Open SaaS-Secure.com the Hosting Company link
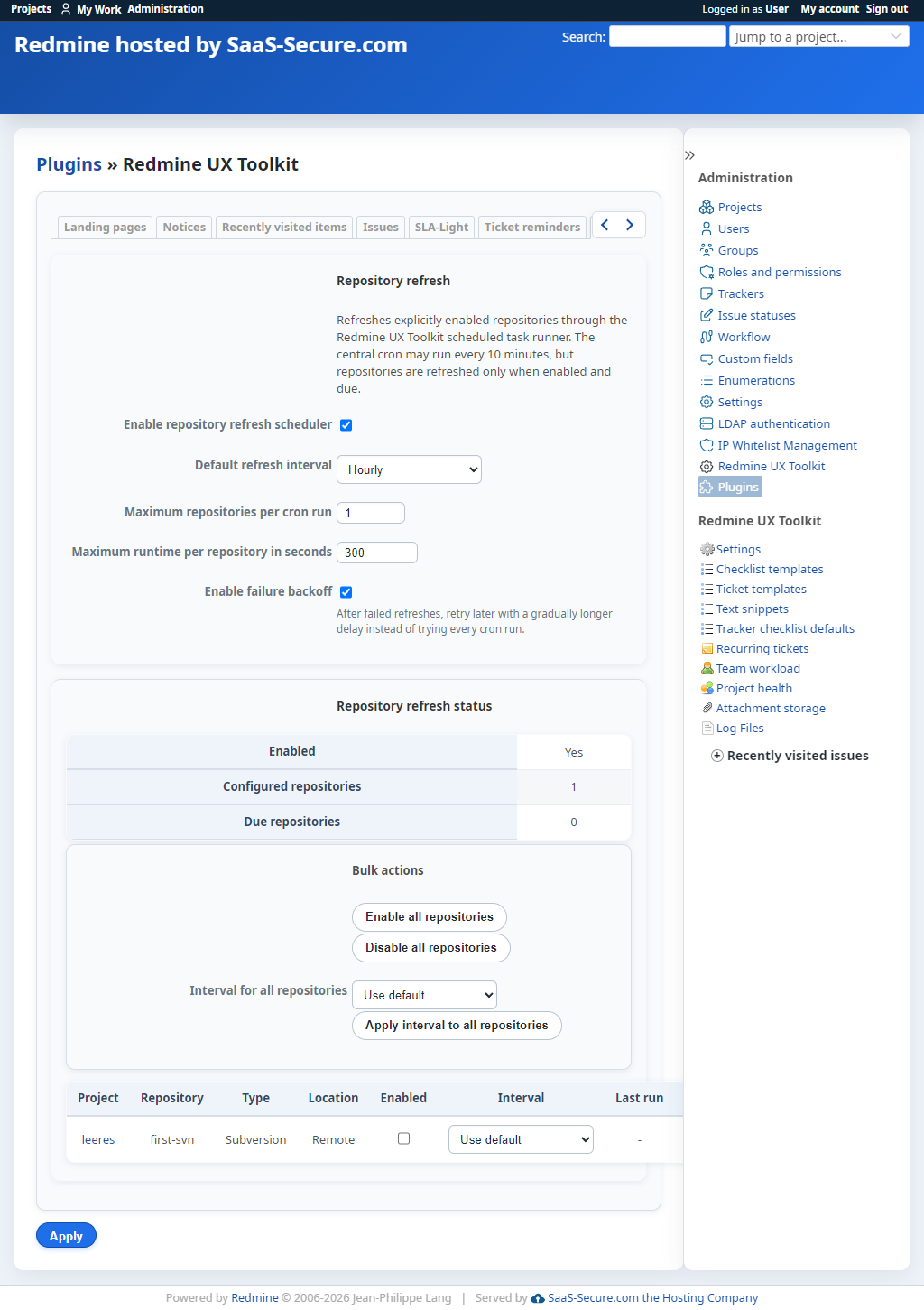This screenshot has height=1310, width=924. point(652,1297)
